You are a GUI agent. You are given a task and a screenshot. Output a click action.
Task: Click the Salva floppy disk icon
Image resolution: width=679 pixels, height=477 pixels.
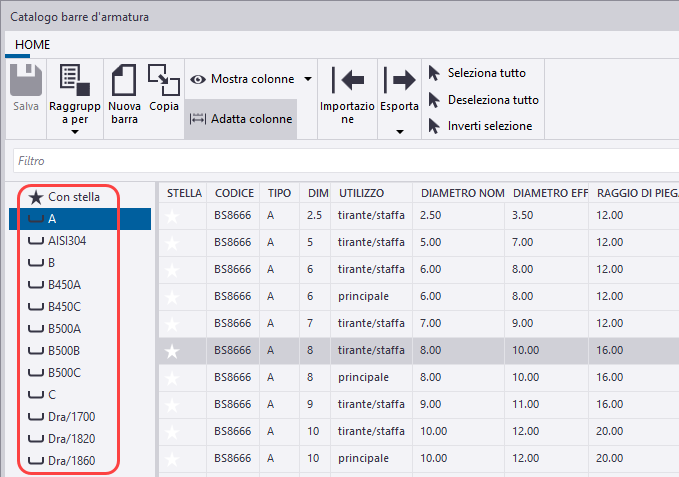click(25, 82)
